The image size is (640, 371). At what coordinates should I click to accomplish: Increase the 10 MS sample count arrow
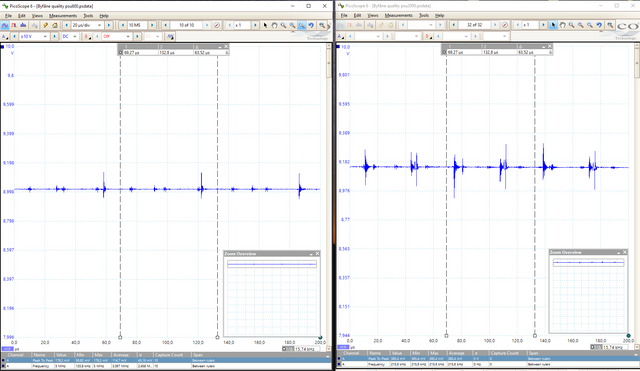point(152,25)
